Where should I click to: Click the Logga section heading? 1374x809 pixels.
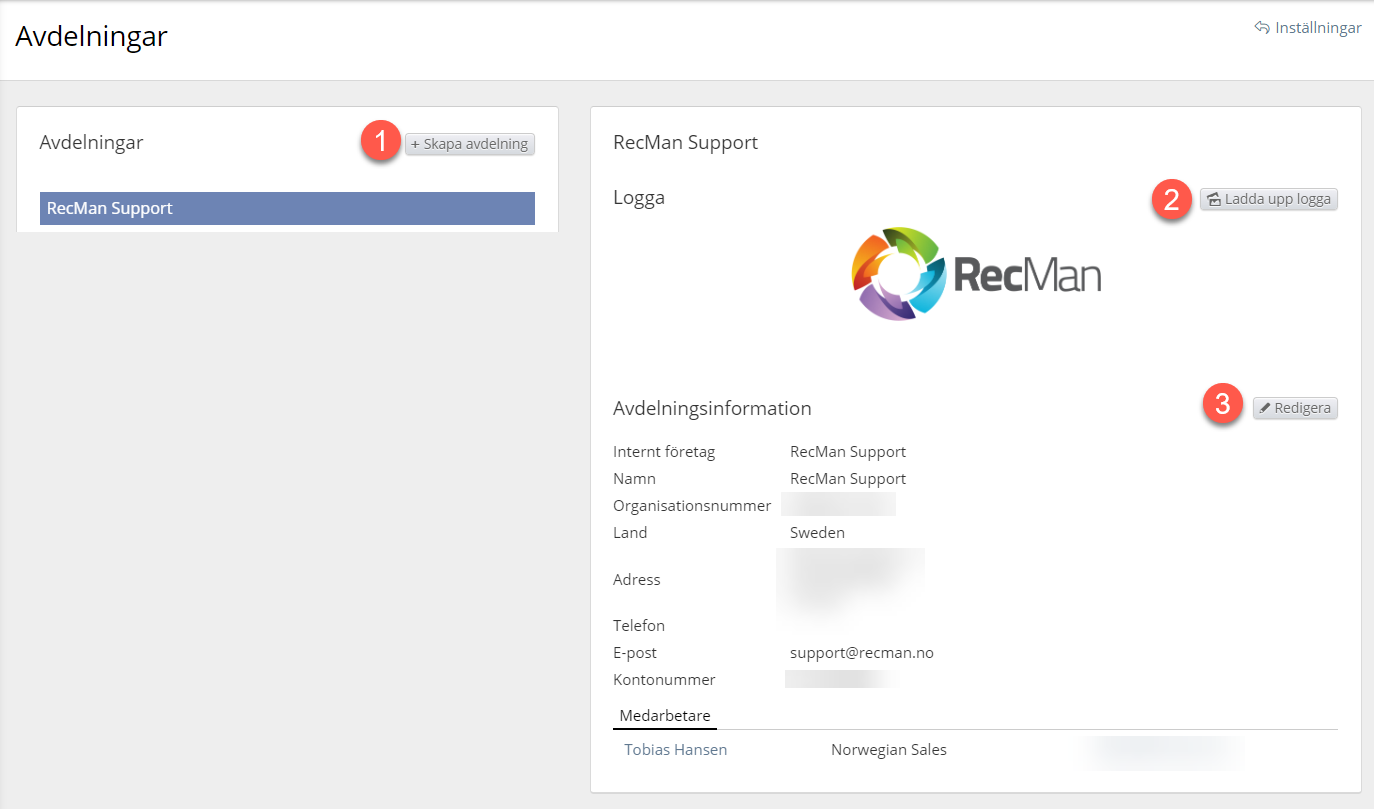(639, 198)
